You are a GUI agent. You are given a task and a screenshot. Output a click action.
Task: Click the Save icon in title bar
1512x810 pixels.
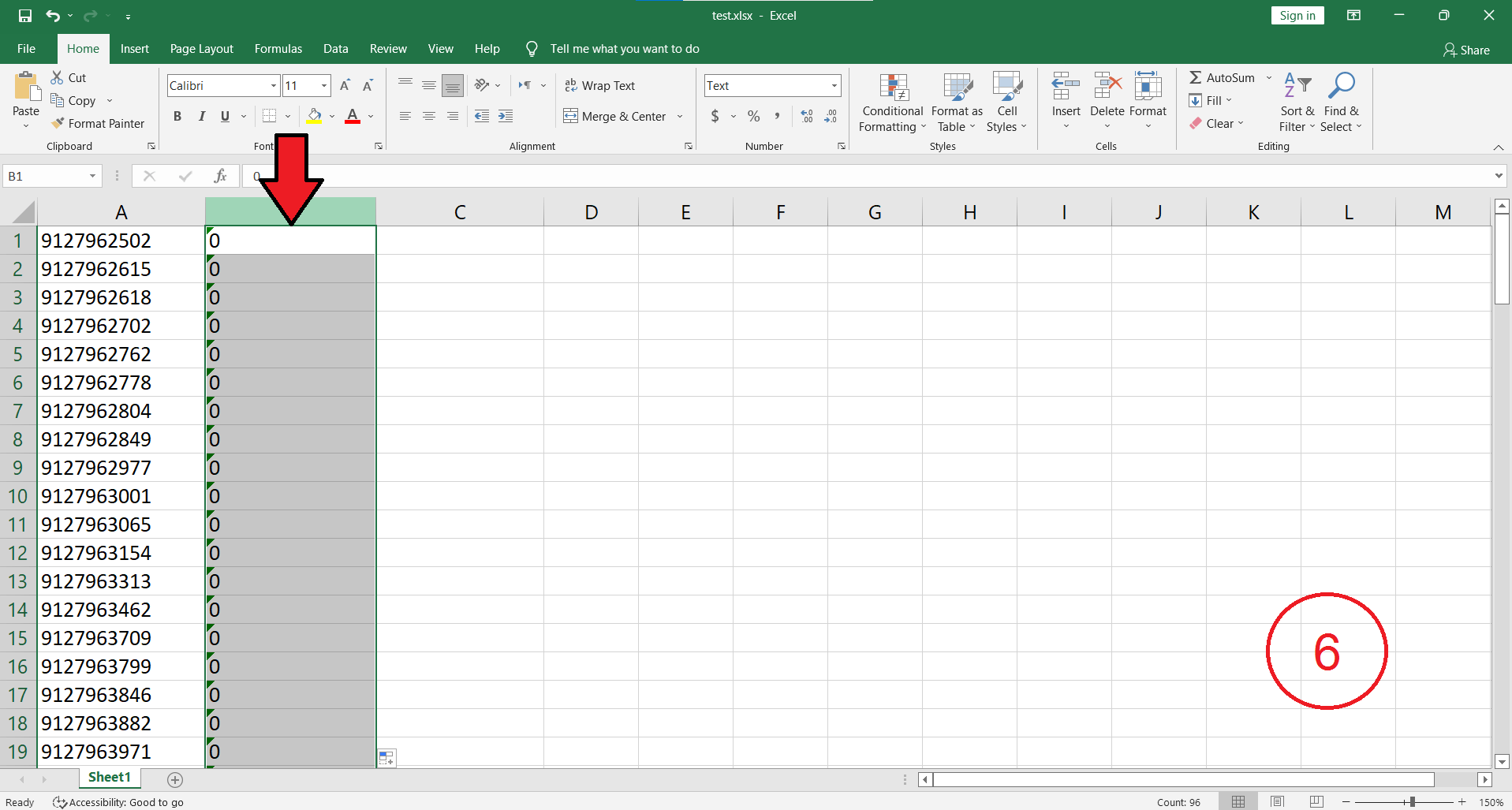click(25, 16)
